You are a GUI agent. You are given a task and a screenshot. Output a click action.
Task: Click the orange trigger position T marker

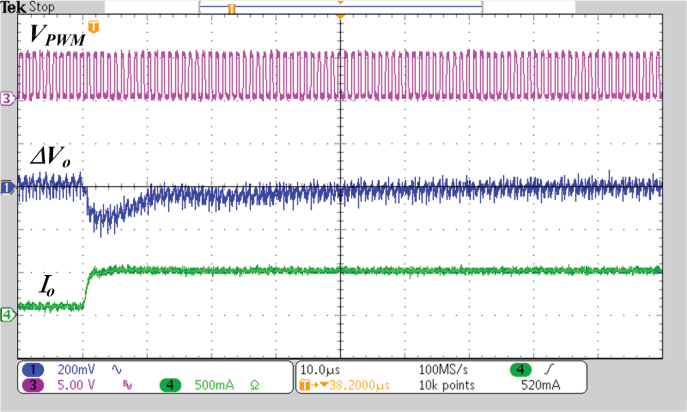pyautogui.click(x=94, y=27)
